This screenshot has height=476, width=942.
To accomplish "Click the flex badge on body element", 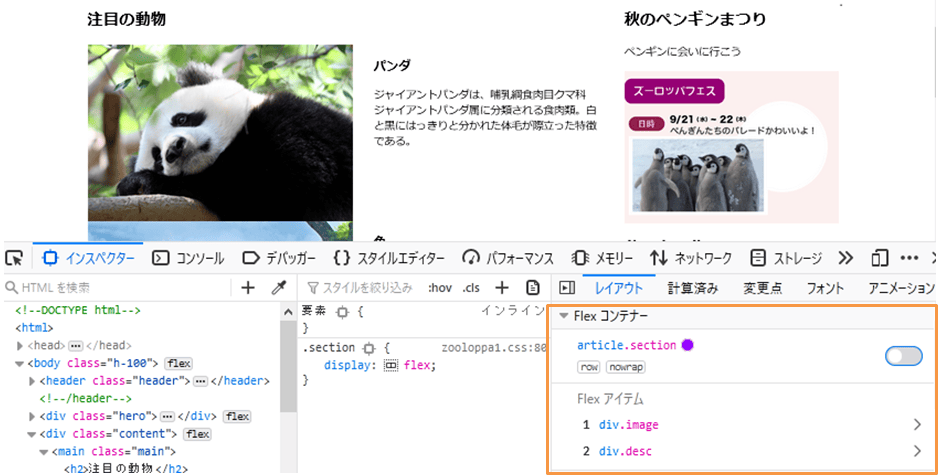I will pyautogui.click(x=178, y=364).
